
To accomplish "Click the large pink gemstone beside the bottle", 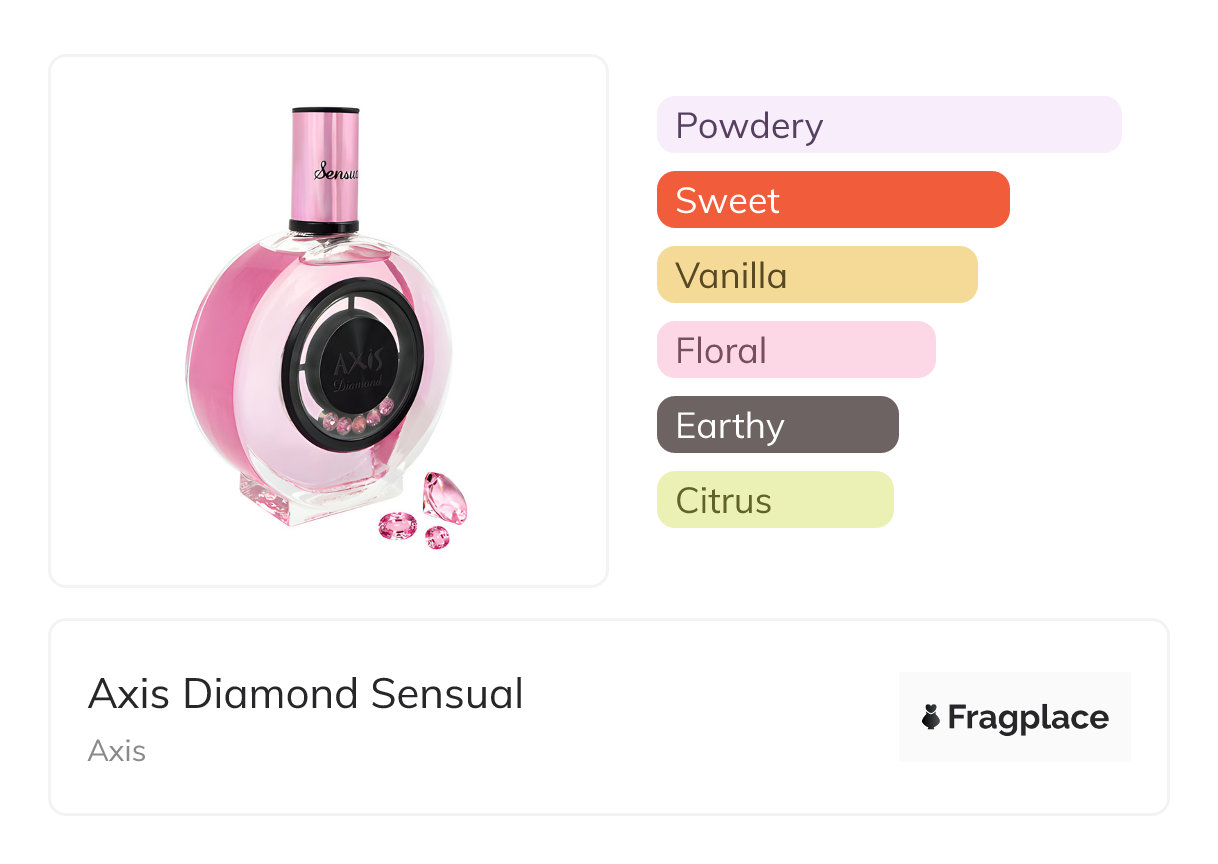I will 444,495.
